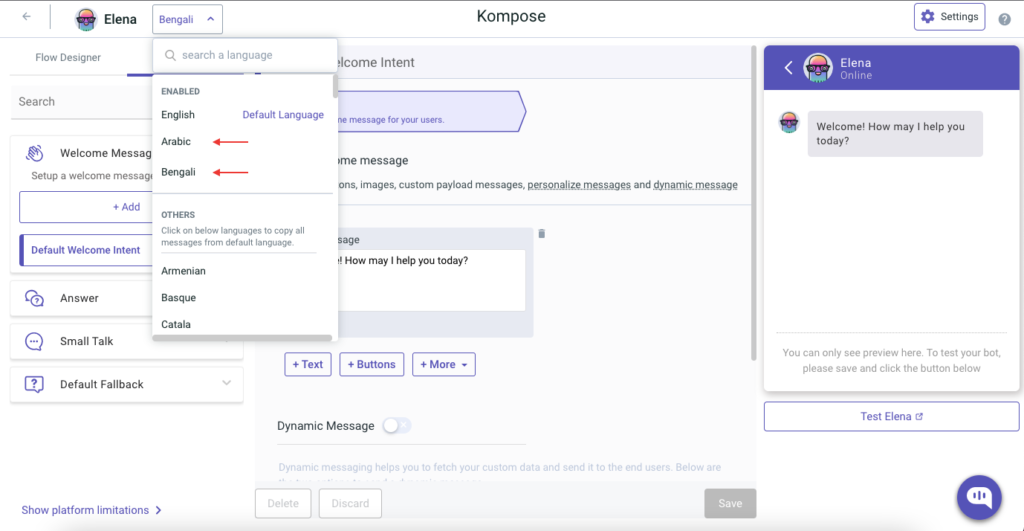The height and width of the screenshot is (531, 1024).
Task: Open the dynamic message link
Action: 696,185
